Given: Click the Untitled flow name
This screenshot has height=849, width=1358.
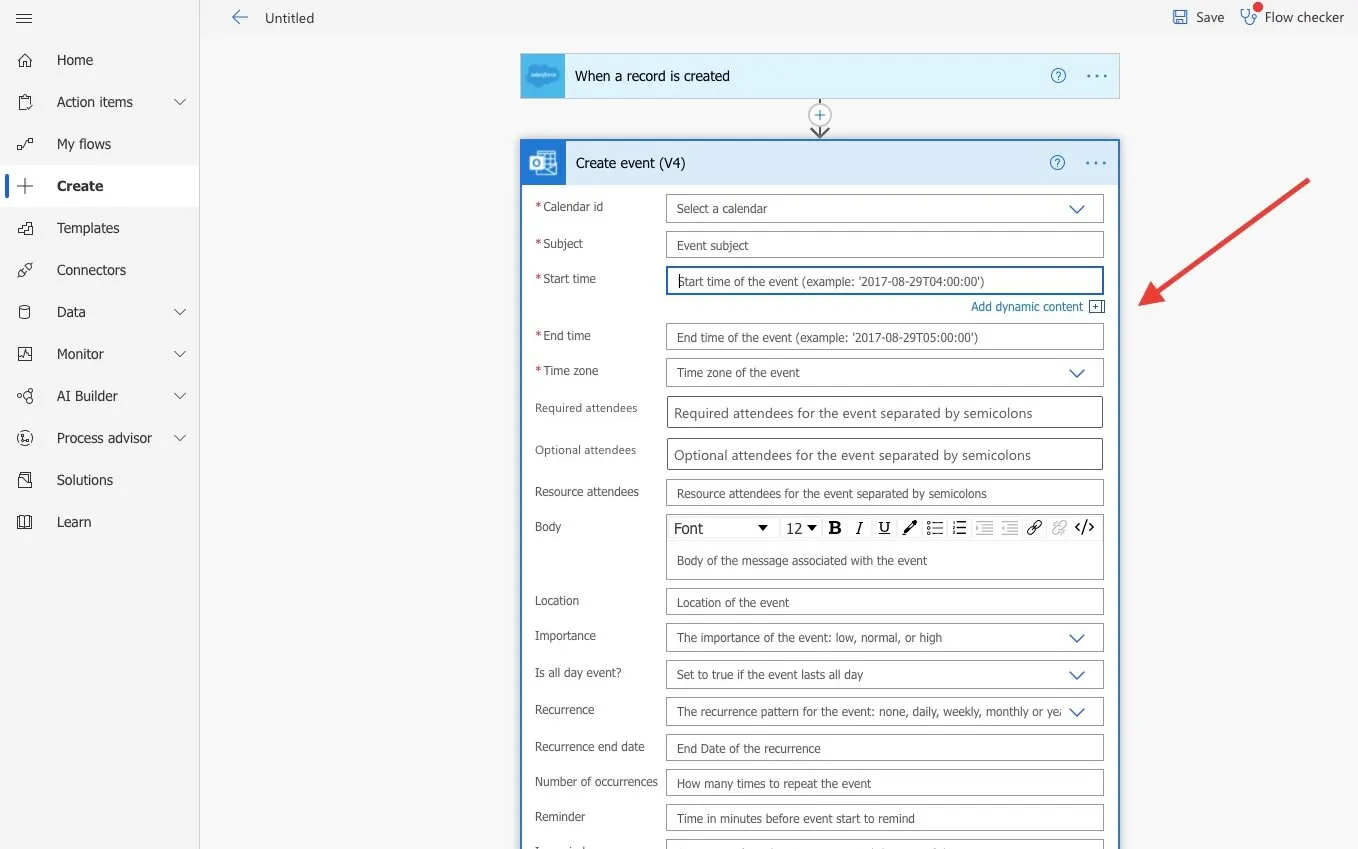Looking at the screenshot, I should [x=289, y=18].
